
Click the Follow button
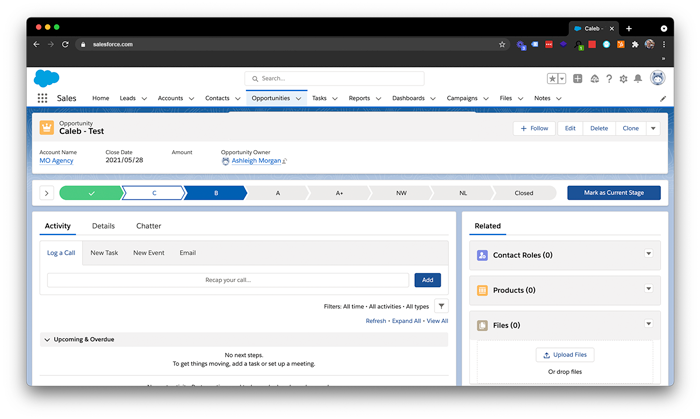(534, 129)
